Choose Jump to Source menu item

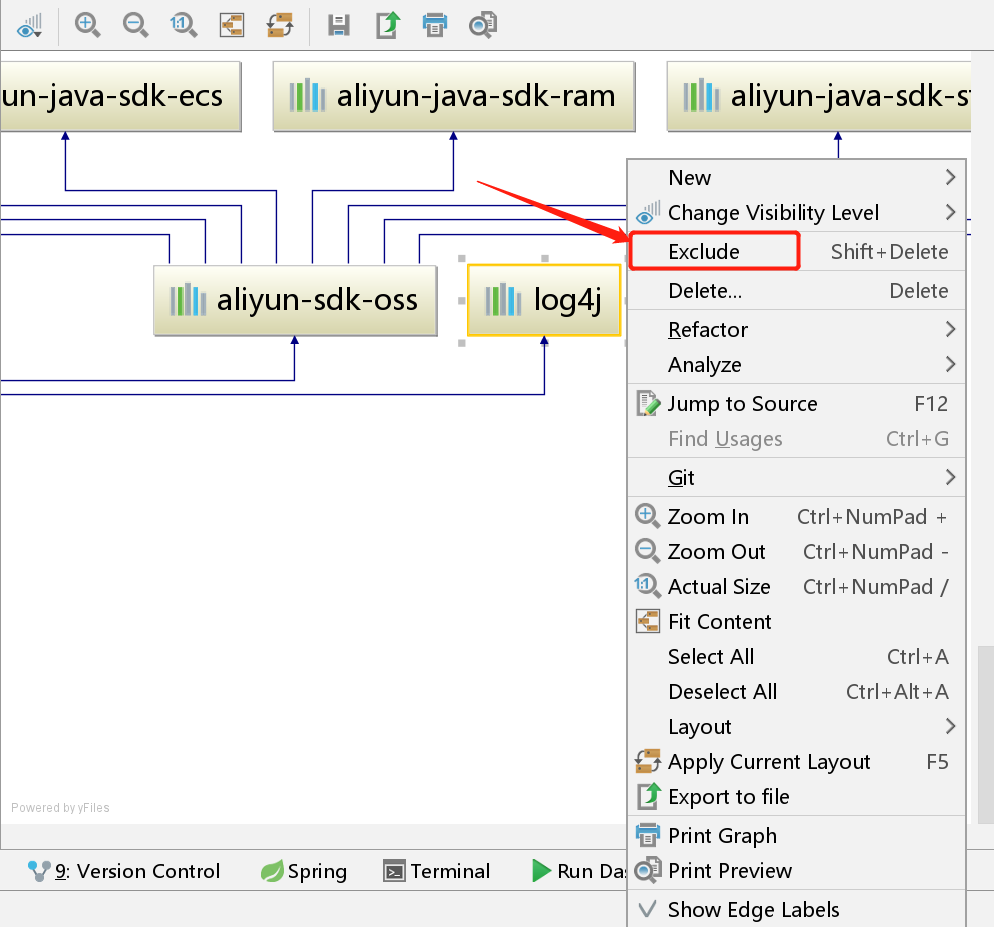(797, 404)
